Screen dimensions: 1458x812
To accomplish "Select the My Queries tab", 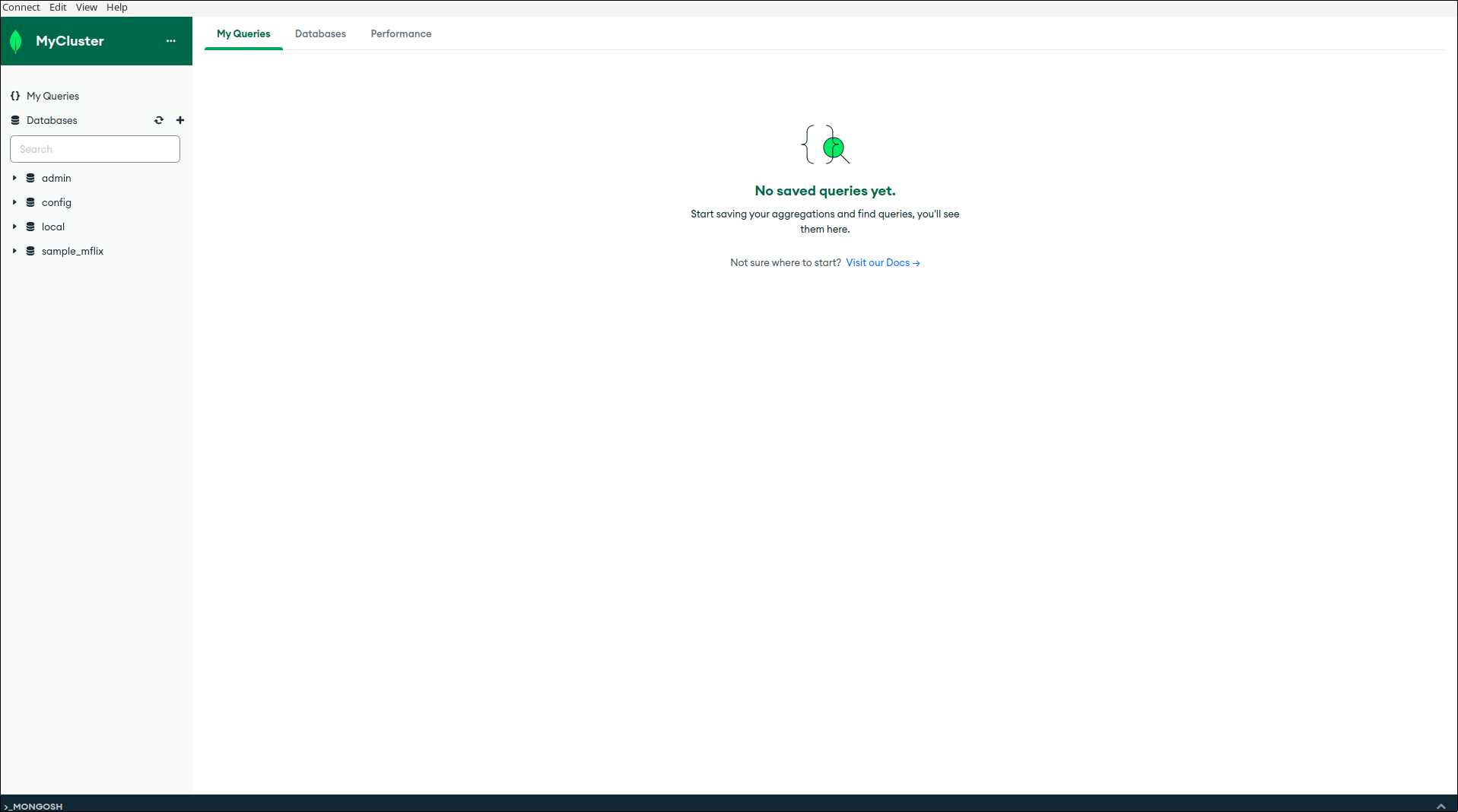I will (243, 34).
